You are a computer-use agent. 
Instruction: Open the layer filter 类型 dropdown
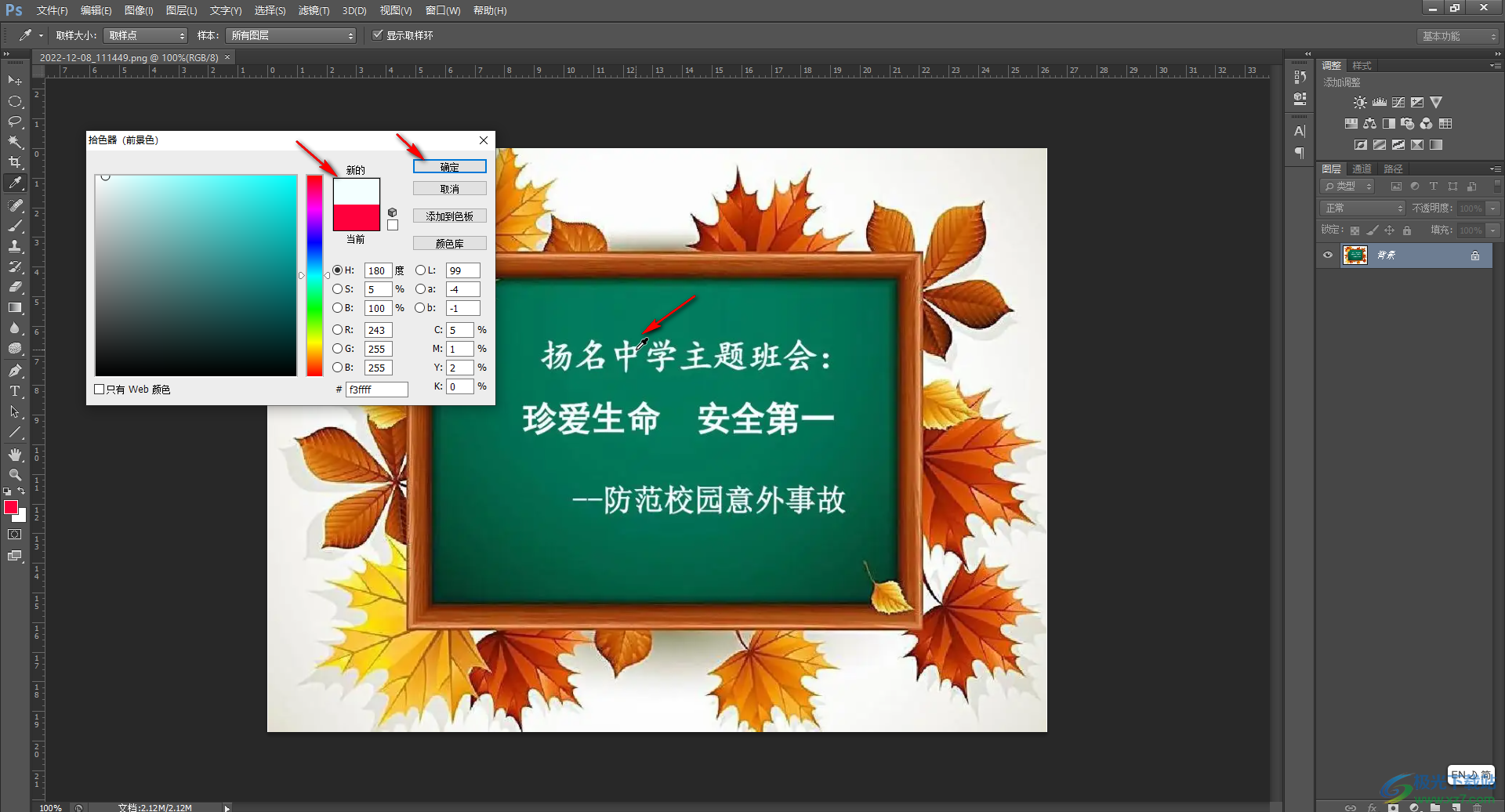point(1347,187)
